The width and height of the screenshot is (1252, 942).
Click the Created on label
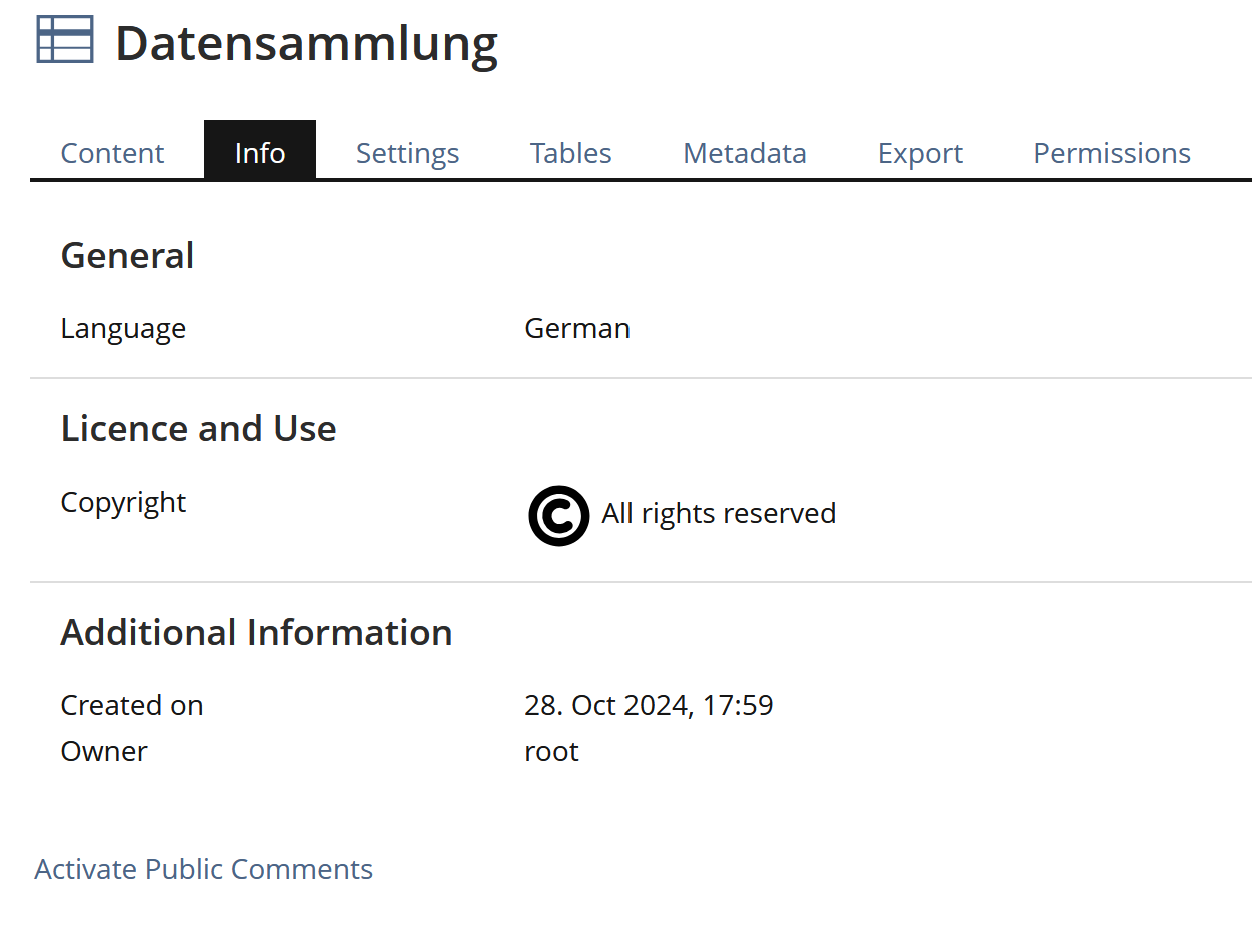131,706
